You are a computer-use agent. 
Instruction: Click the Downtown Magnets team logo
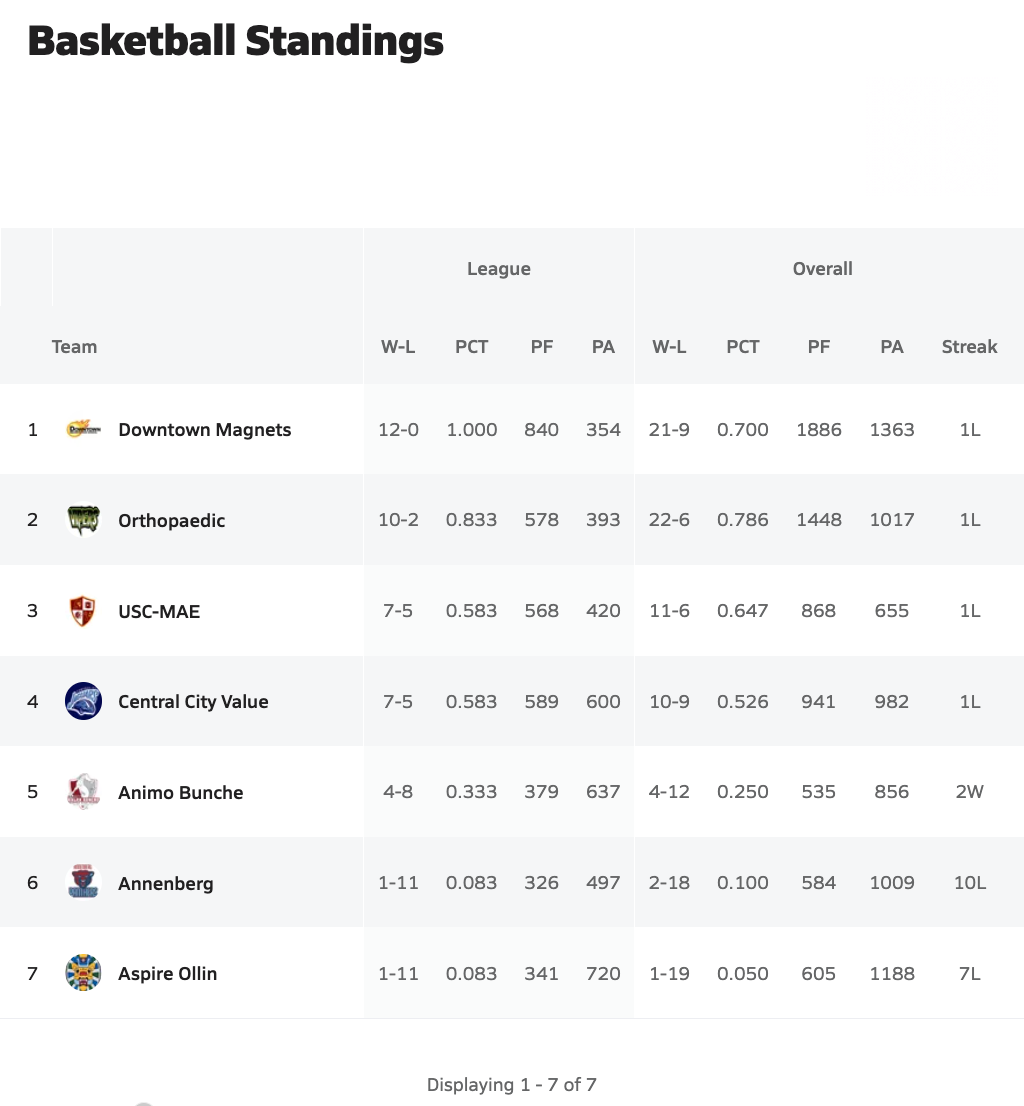83,430
